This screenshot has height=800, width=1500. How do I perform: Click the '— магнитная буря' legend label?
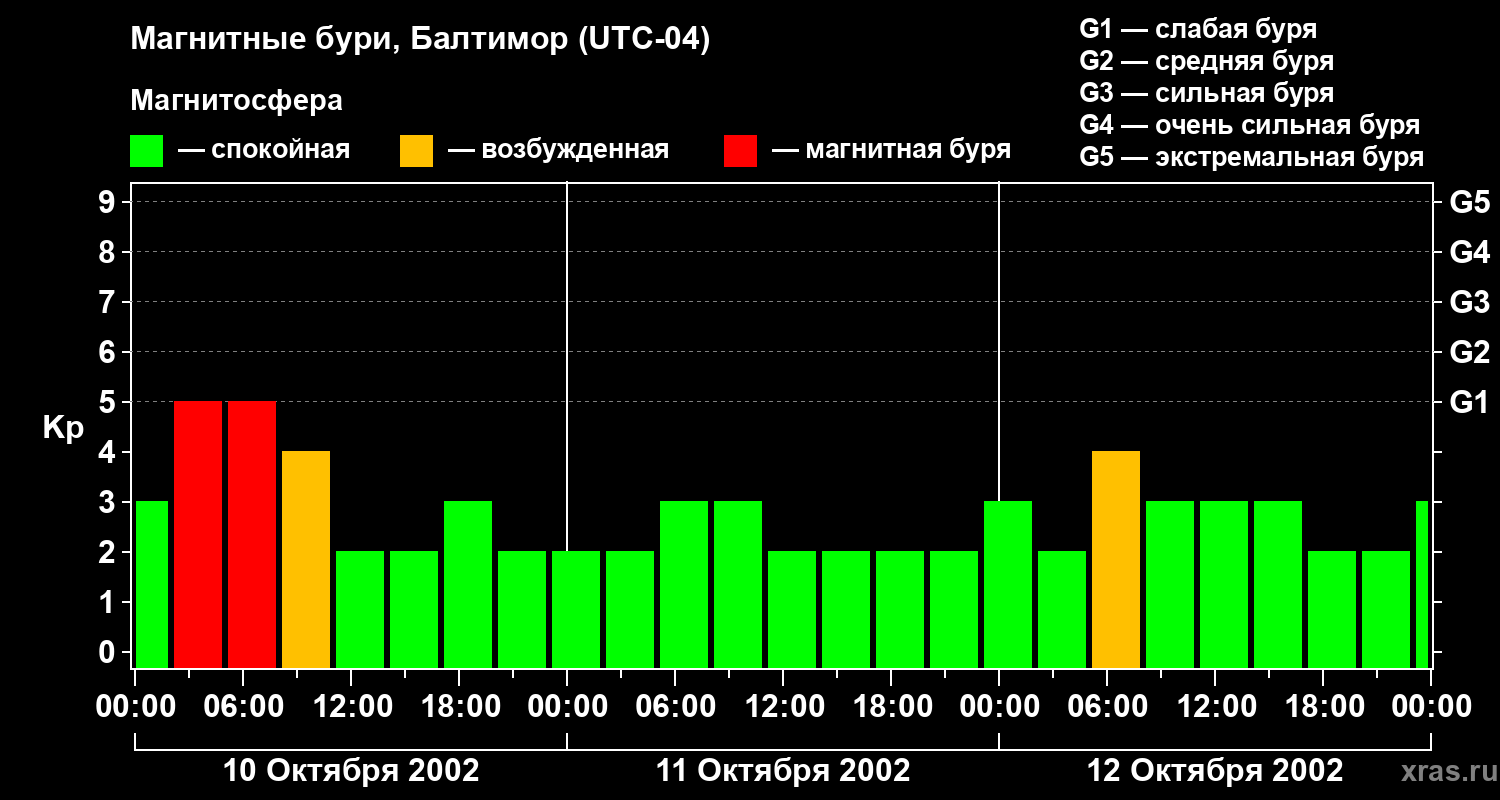point(891,151)
